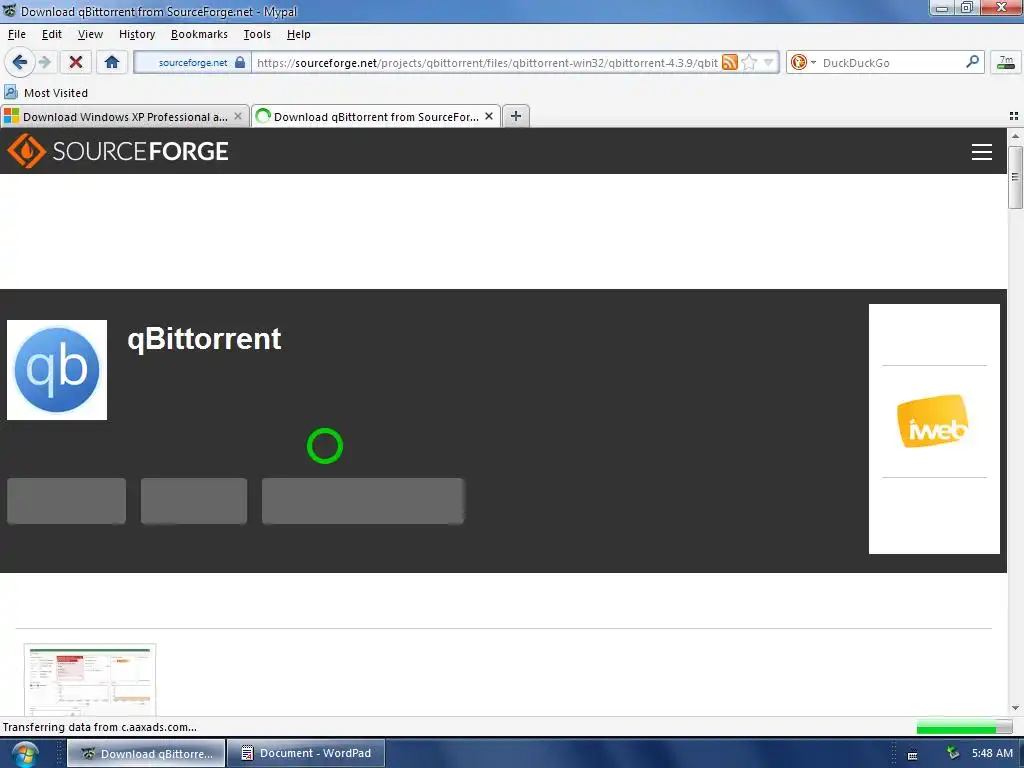Click the qBittorrent project title

(204, 339)
